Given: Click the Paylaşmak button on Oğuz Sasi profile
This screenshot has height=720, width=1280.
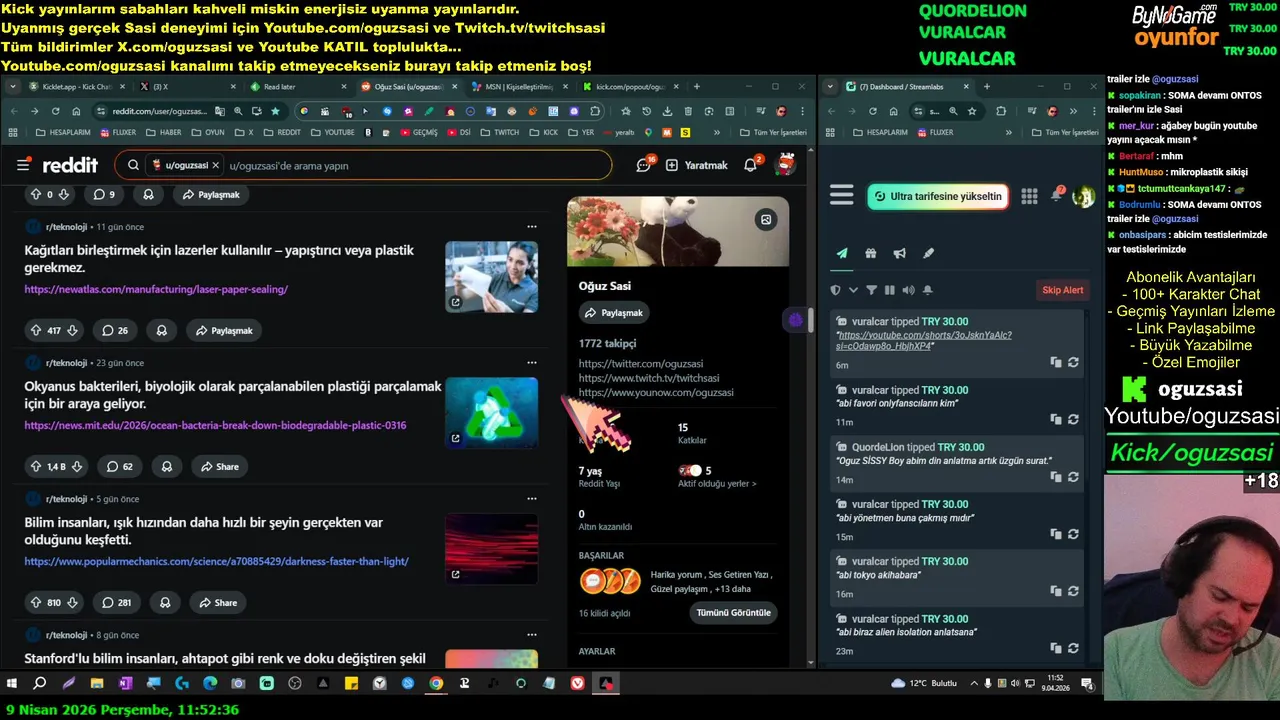Looking at the screenshot, I should pyautogui.click(x=613, y=313).
